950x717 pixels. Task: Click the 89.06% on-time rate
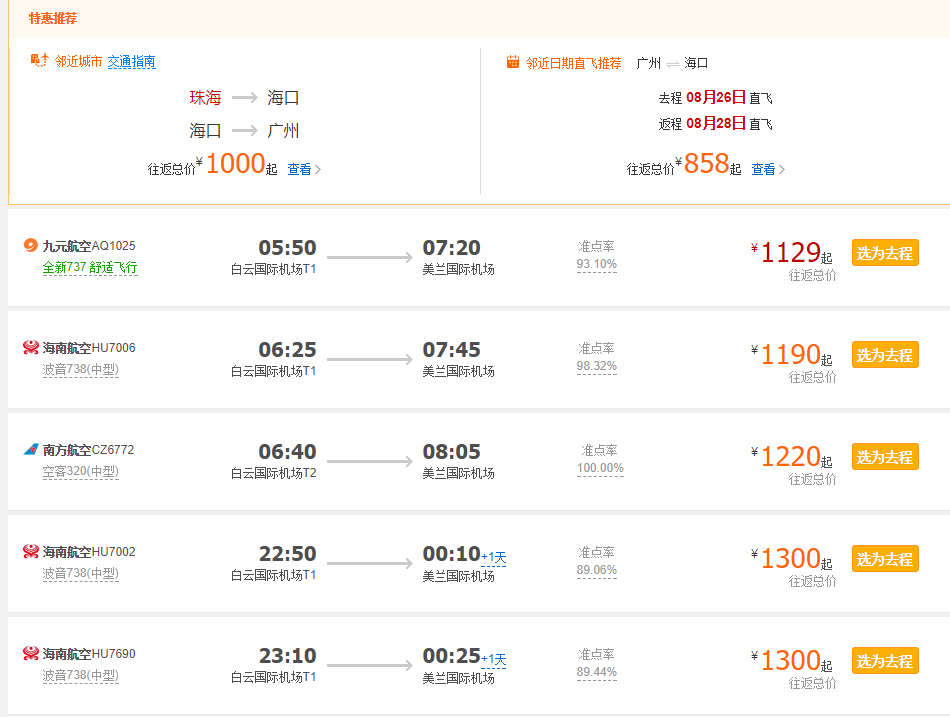(x=597, y=570)
